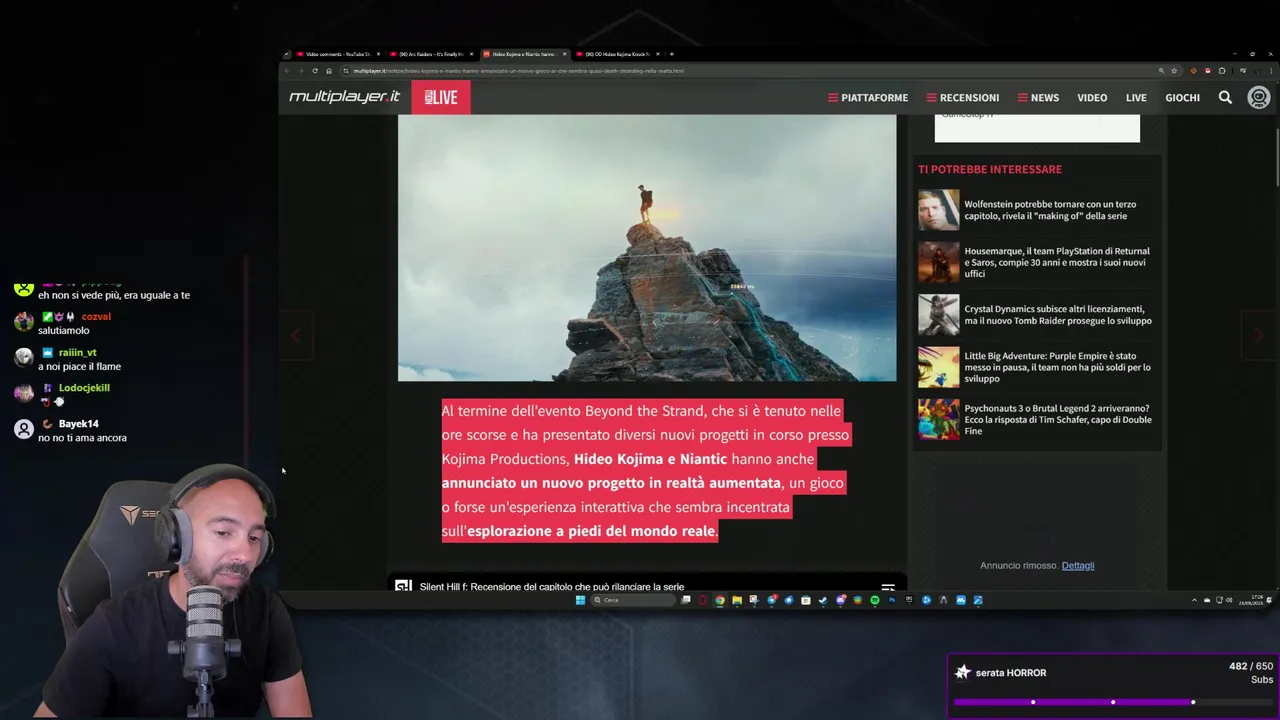Close the Arc Raiders tab
The width and height of the screenshot is (1280, 720).
[471, 54]
